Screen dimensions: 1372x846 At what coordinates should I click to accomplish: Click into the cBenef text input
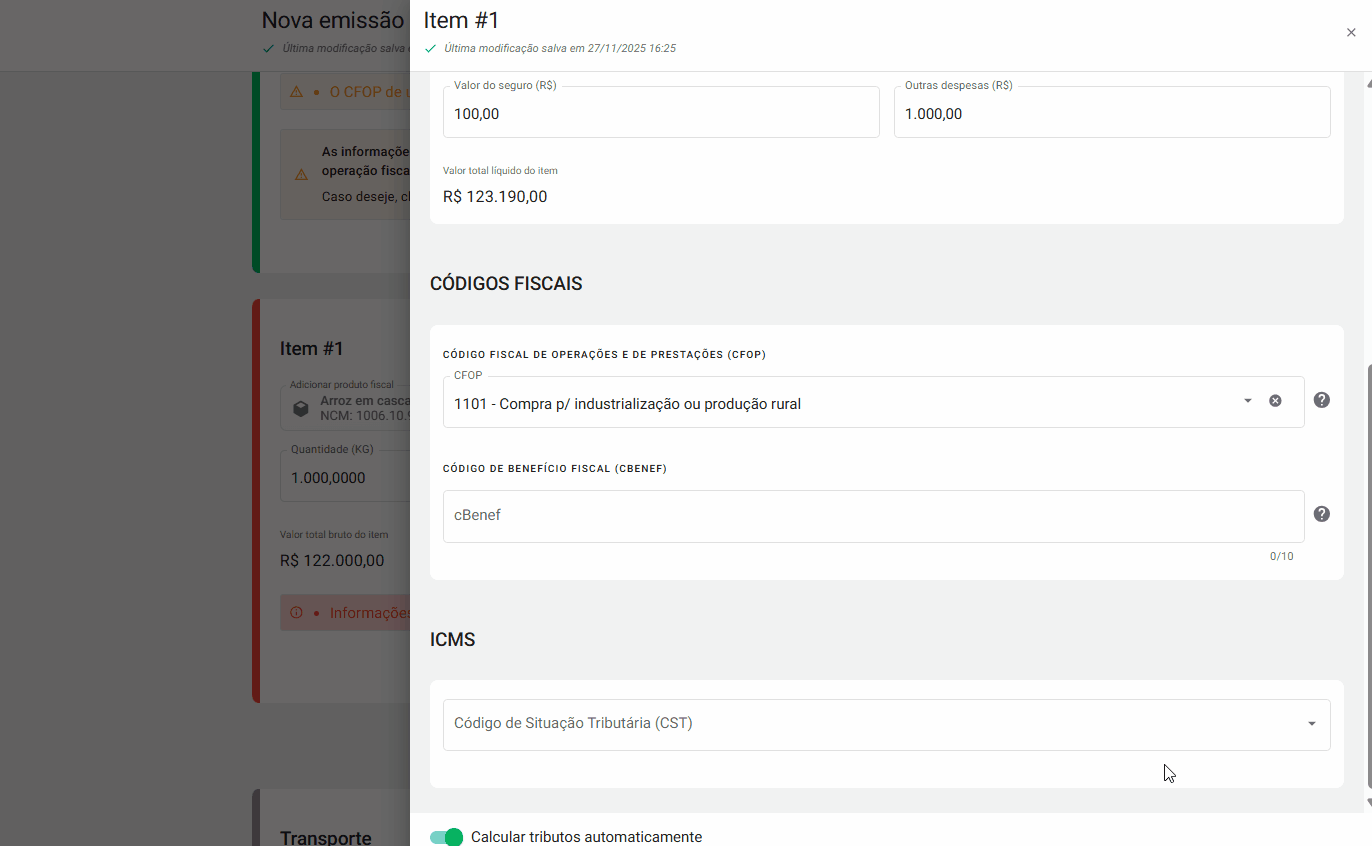point(872,516)
